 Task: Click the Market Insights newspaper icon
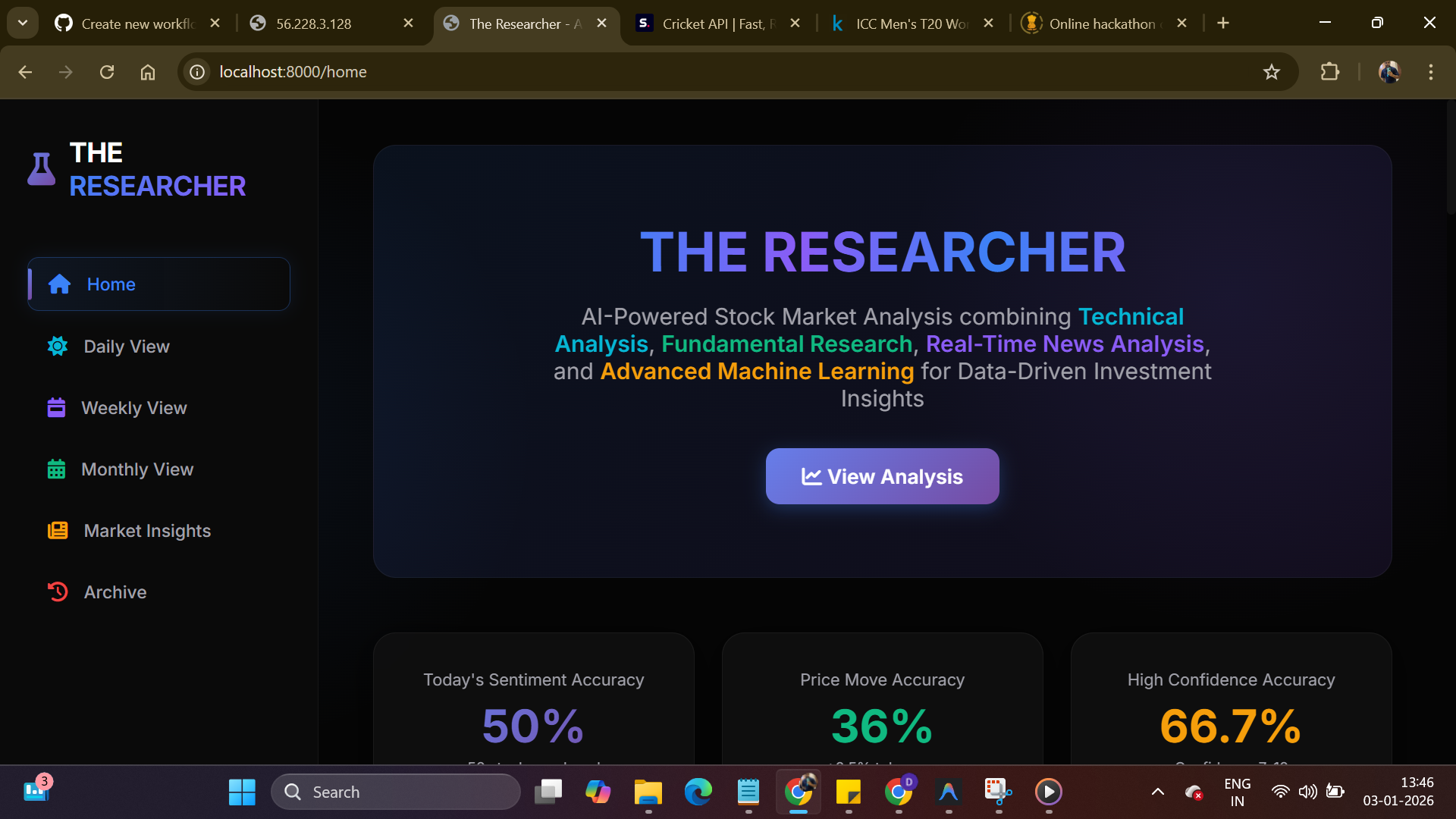(x=58, y=531)
